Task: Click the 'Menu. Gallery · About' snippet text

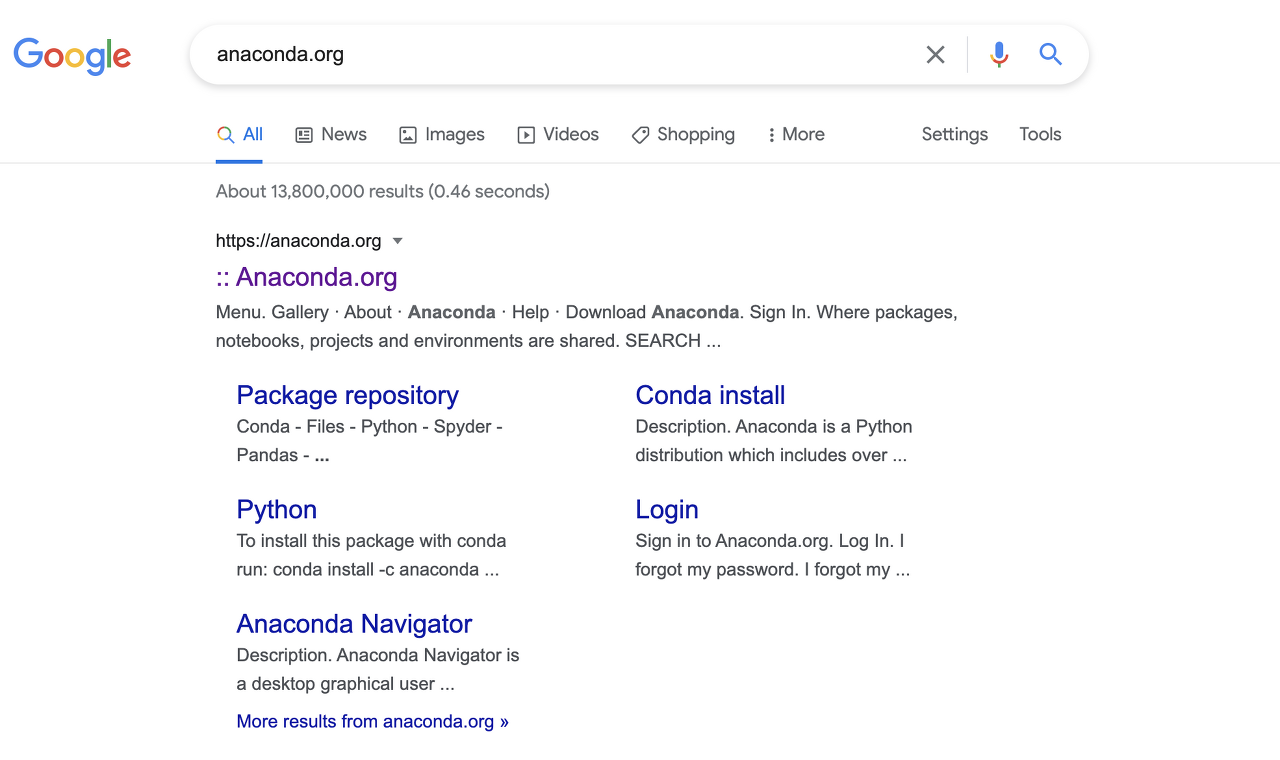Action: 587,327
